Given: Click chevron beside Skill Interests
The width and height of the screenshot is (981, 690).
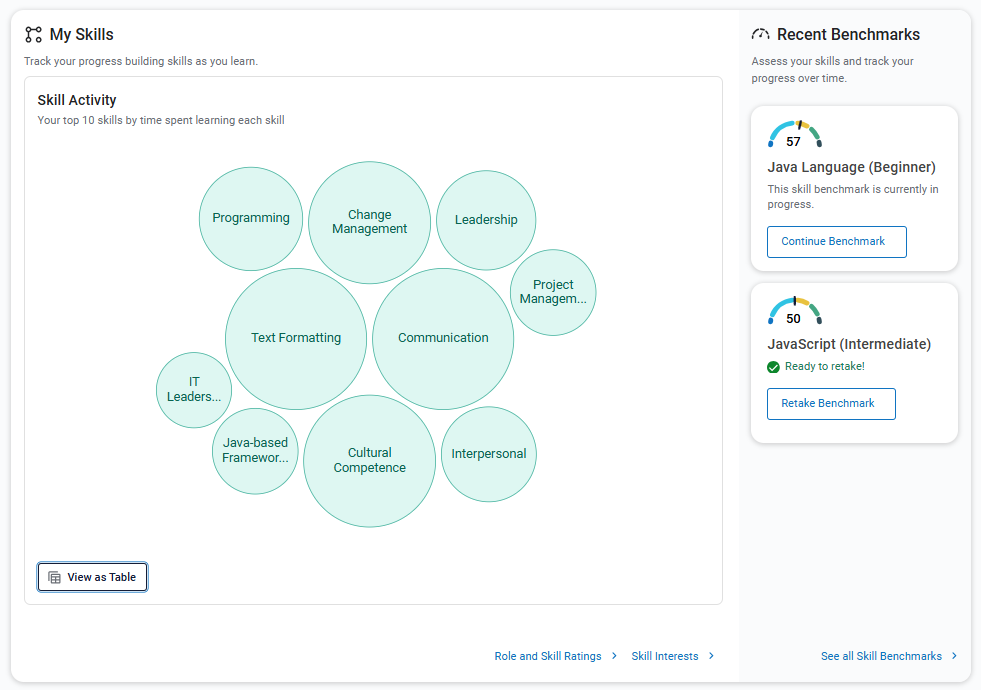Looking at the screenshot, I should (x=711, y=656).
